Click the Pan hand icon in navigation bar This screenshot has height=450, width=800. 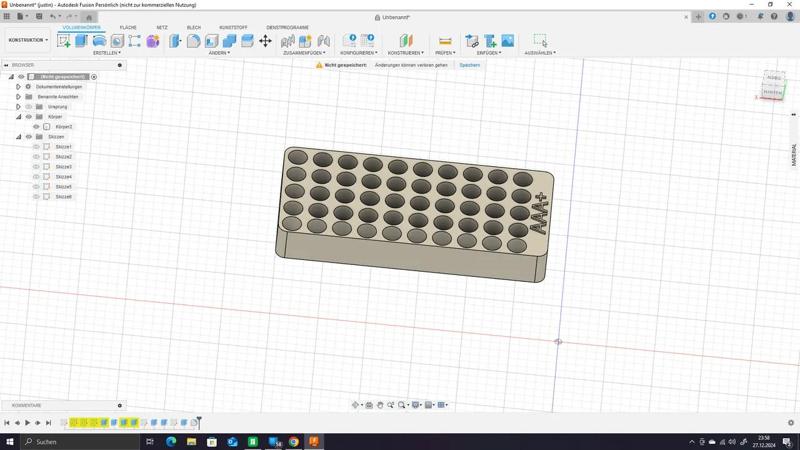tap(380, 405)
